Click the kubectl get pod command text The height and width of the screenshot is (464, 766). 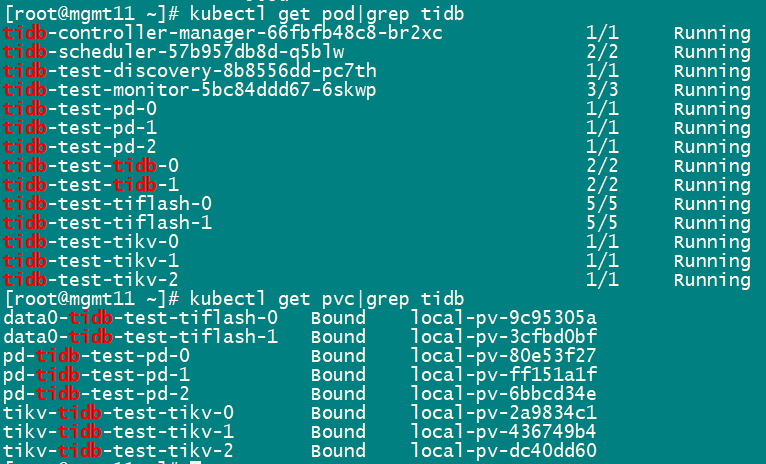[322, 14]
